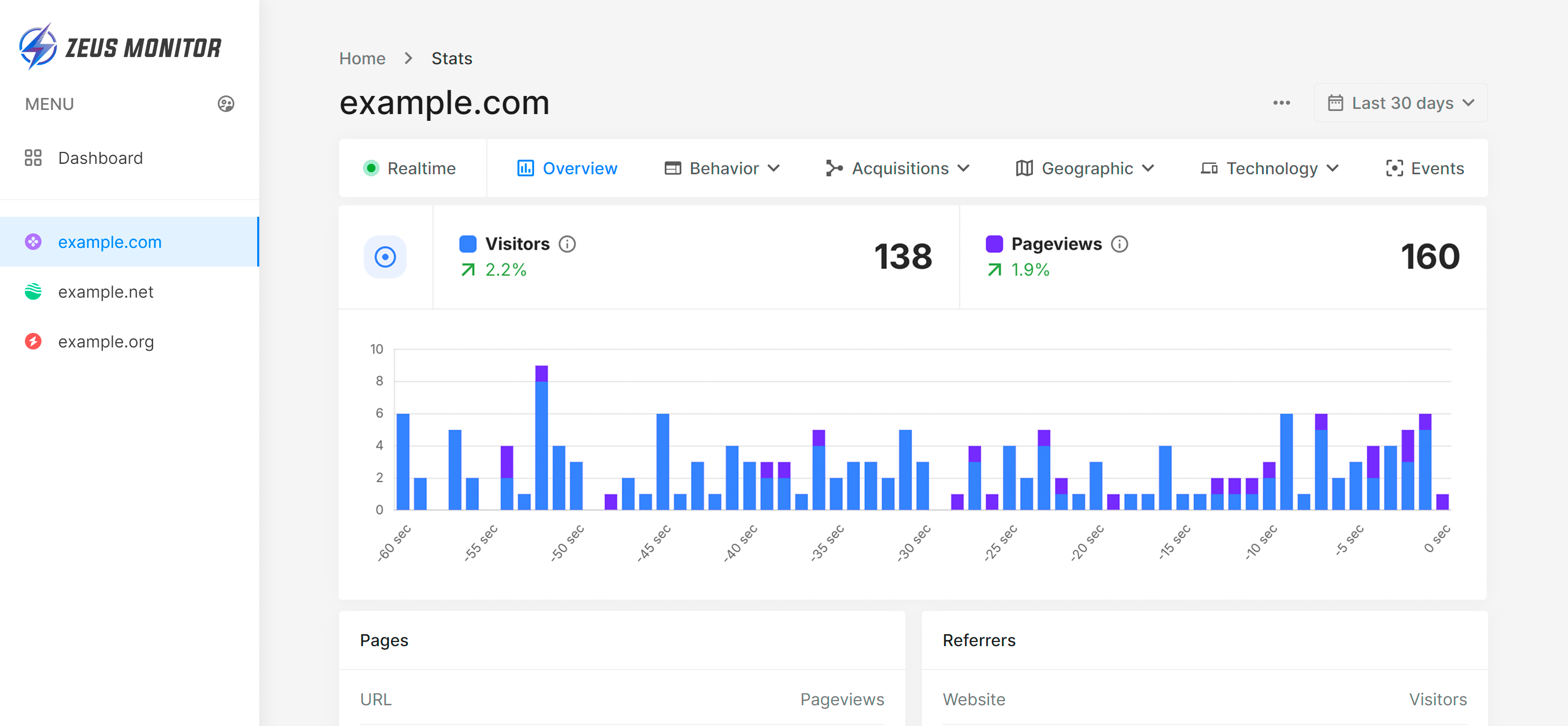This screenshot has height=726, width=1568.
Task: Toggle the purple Pageviews series swatch
Action: [x=994, y=244]
